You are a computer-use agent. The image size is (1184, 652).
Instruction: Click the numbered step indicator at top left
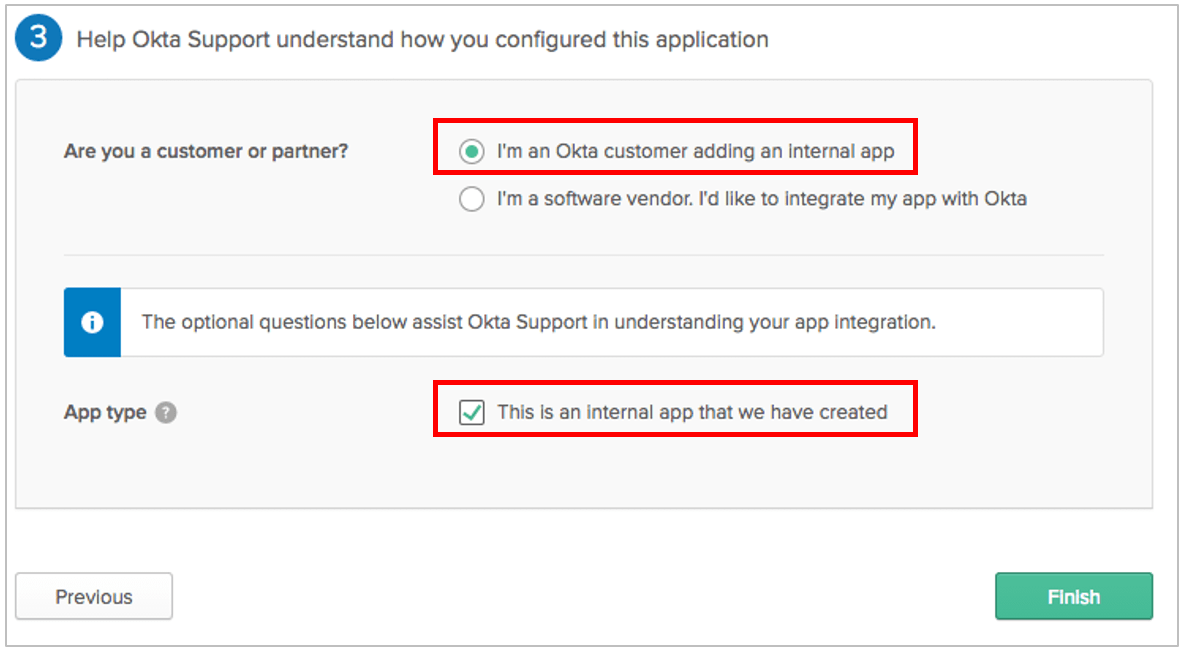click(x=38, y=38)
